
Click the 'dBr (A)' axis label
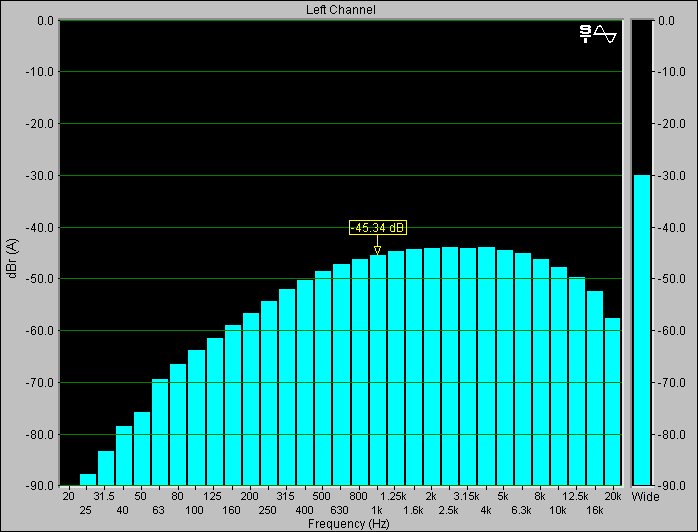coord(13,259)
